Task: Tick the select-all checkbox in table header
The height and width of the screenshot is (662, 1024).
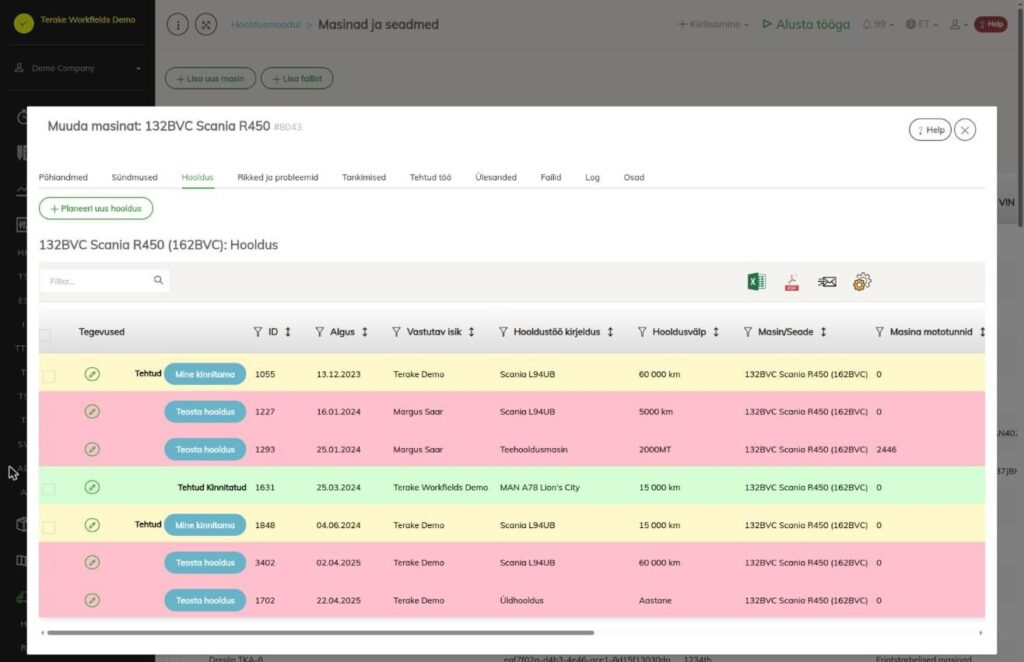Action: point(45,335)
